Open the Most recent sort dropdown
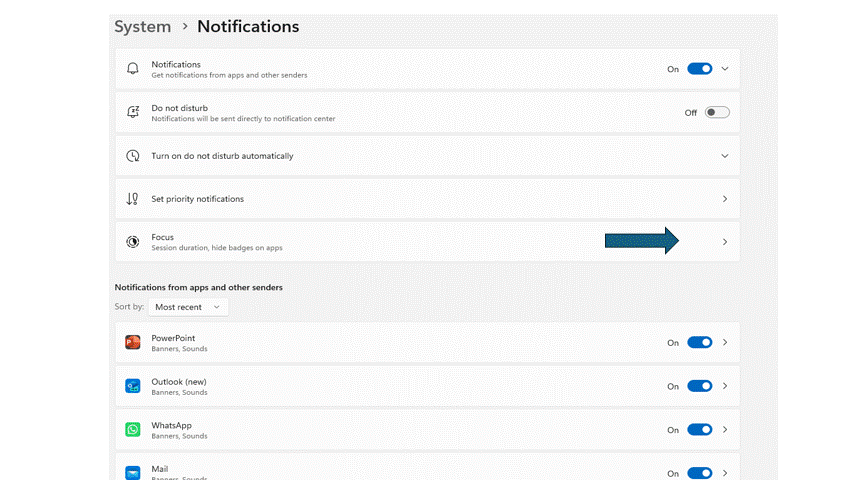This screenshot has height=480, width=853. pos(187,307)
